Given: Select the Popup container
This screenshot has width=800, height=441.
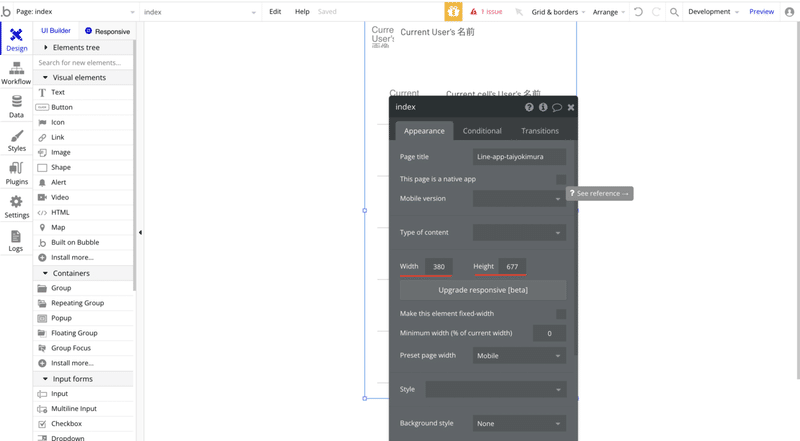Looking at the screenshot, I should pos(85,317).
